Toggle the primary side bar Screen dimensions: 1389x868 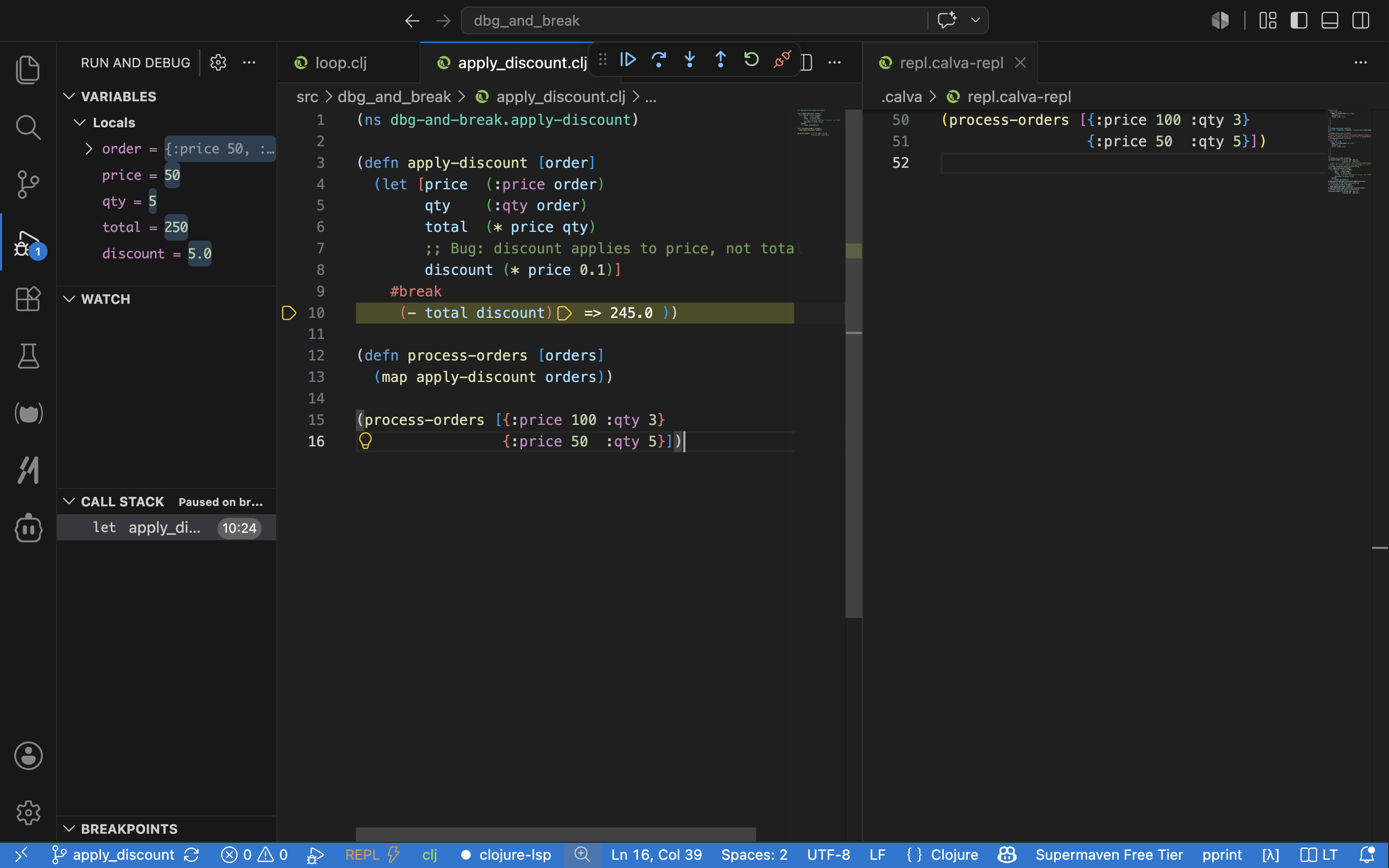point(1299,21)
